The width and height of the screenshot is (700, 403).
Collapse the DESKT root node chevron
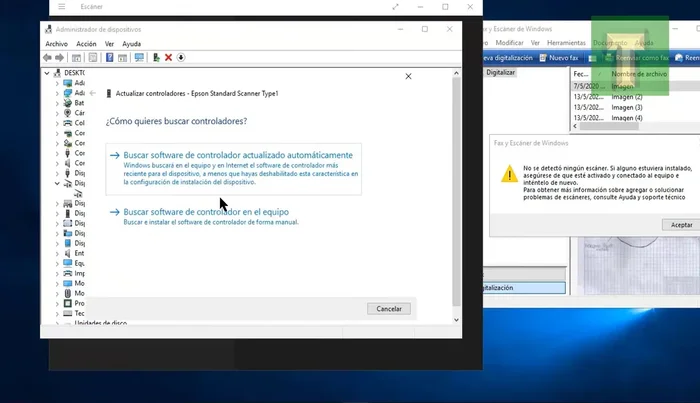coord(47,73)
